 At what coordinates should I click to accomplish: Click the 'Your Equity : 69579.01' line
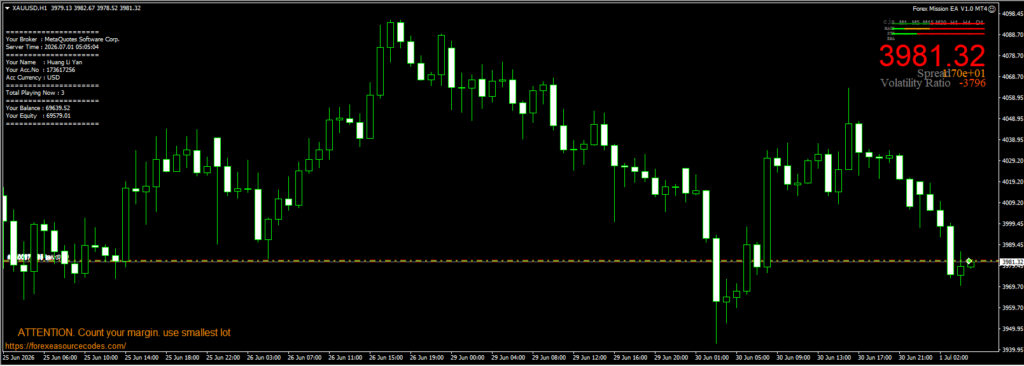[38, 115]
